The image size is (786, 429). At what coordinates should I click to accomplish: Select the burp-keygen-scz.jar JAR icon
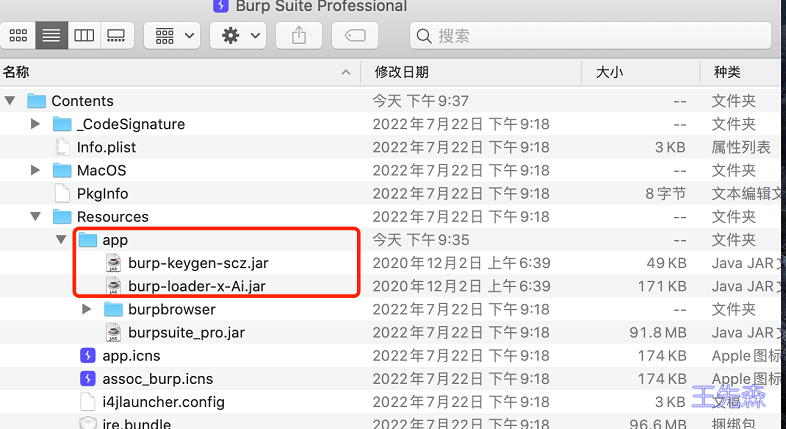pos(114,263)
